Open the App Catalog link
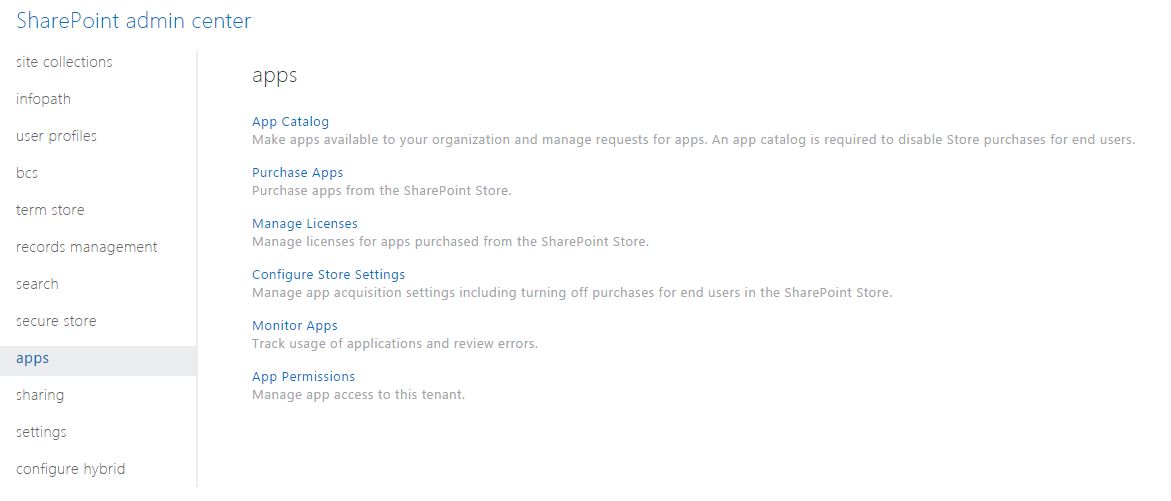The height and width of the screenshot is (501, 1171). pos(290,122)
